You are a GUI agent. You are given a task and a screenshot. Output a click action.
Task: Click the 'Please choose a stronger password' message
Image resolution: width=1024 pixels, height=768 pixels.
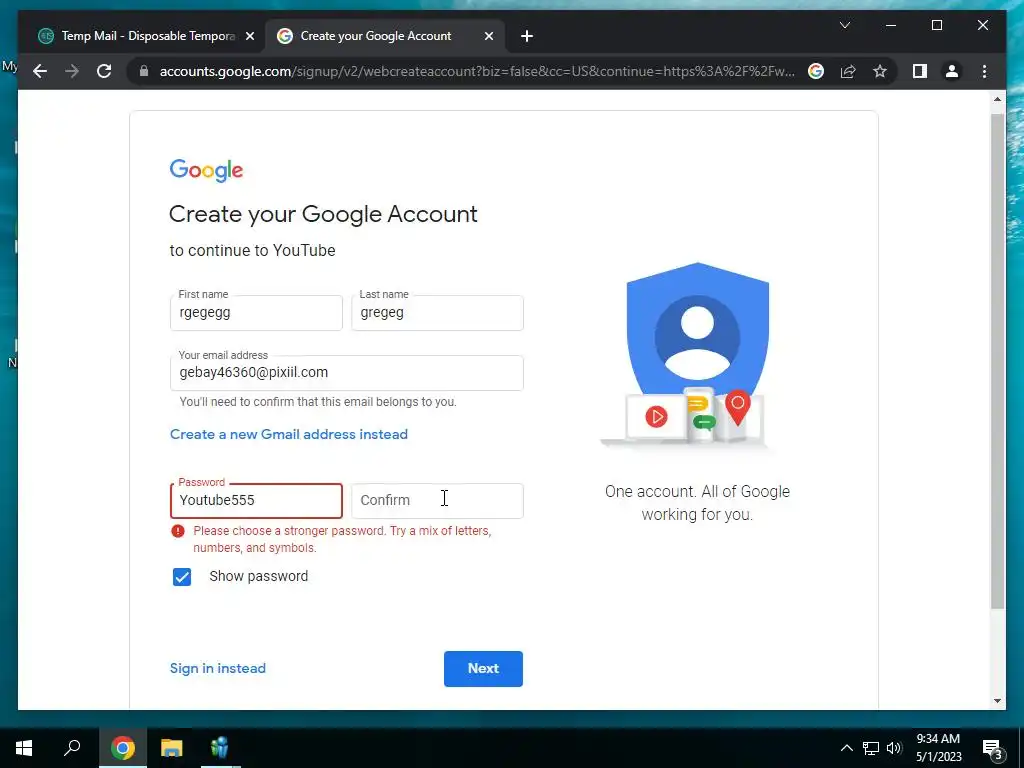pos(342,539)
